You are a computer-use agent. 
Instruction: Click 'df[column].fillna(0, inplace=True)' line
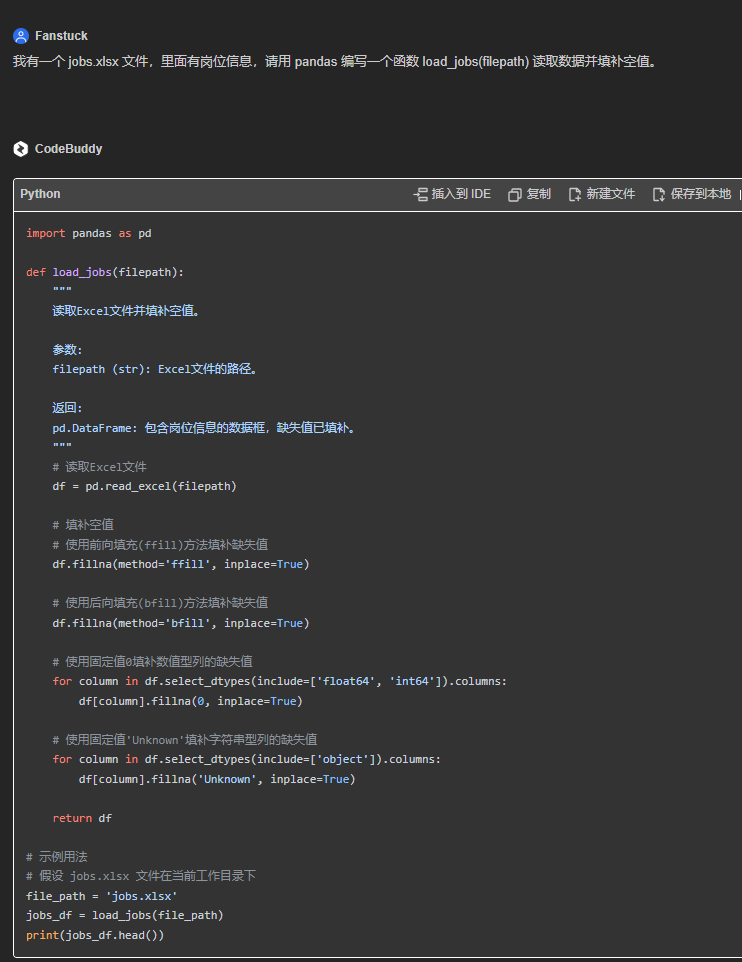190,701
